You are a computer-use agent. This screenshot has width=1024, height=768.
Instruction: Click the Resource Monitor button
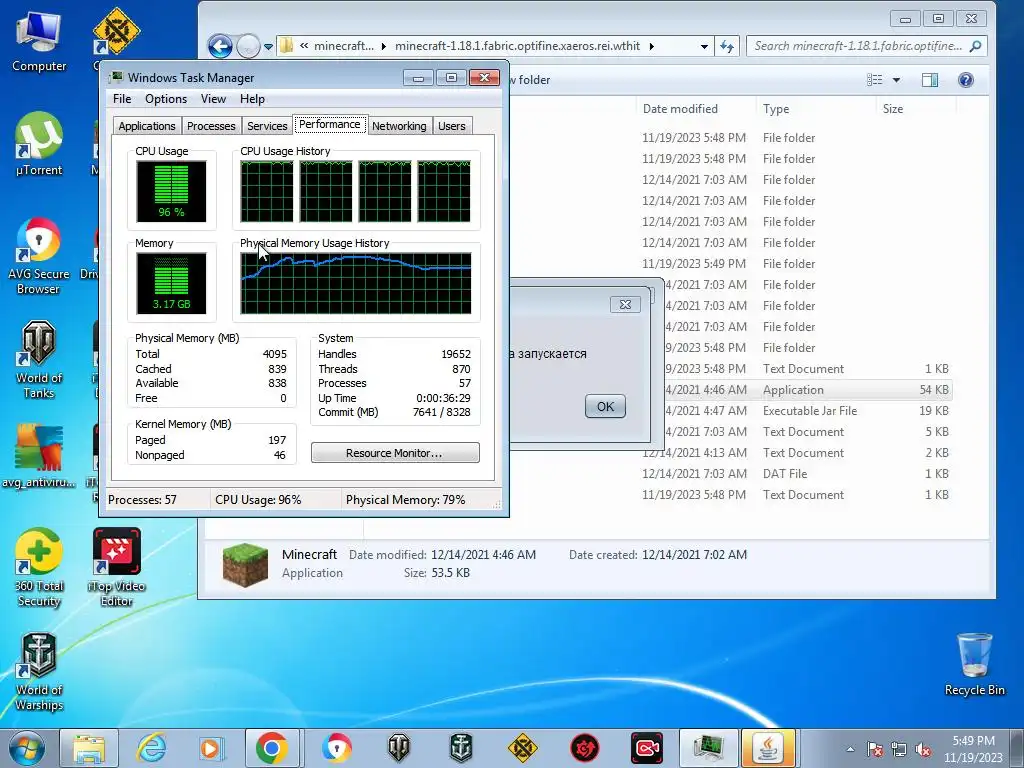pyautogui.click(x=395, y=453)
